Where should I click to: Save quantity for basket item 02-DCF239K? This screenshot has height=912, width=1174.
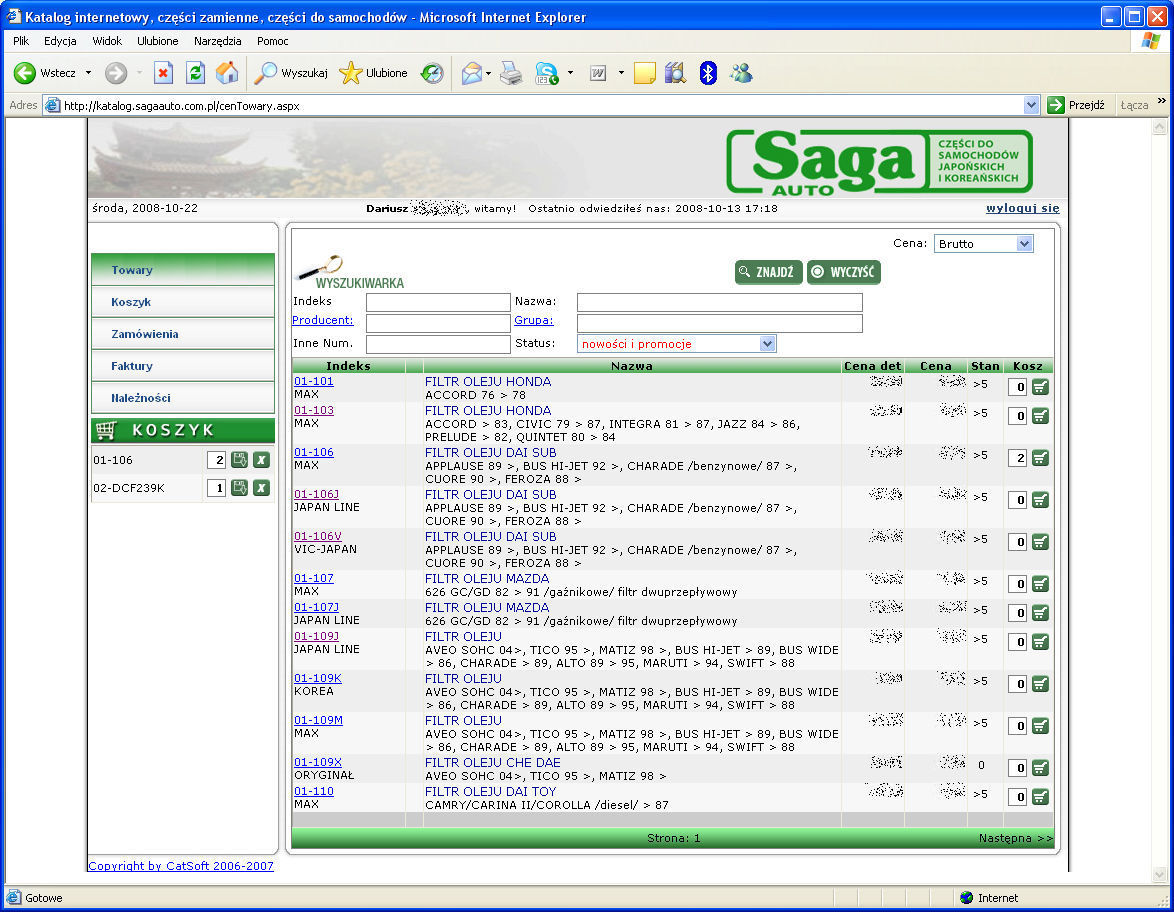click(240, 488)
